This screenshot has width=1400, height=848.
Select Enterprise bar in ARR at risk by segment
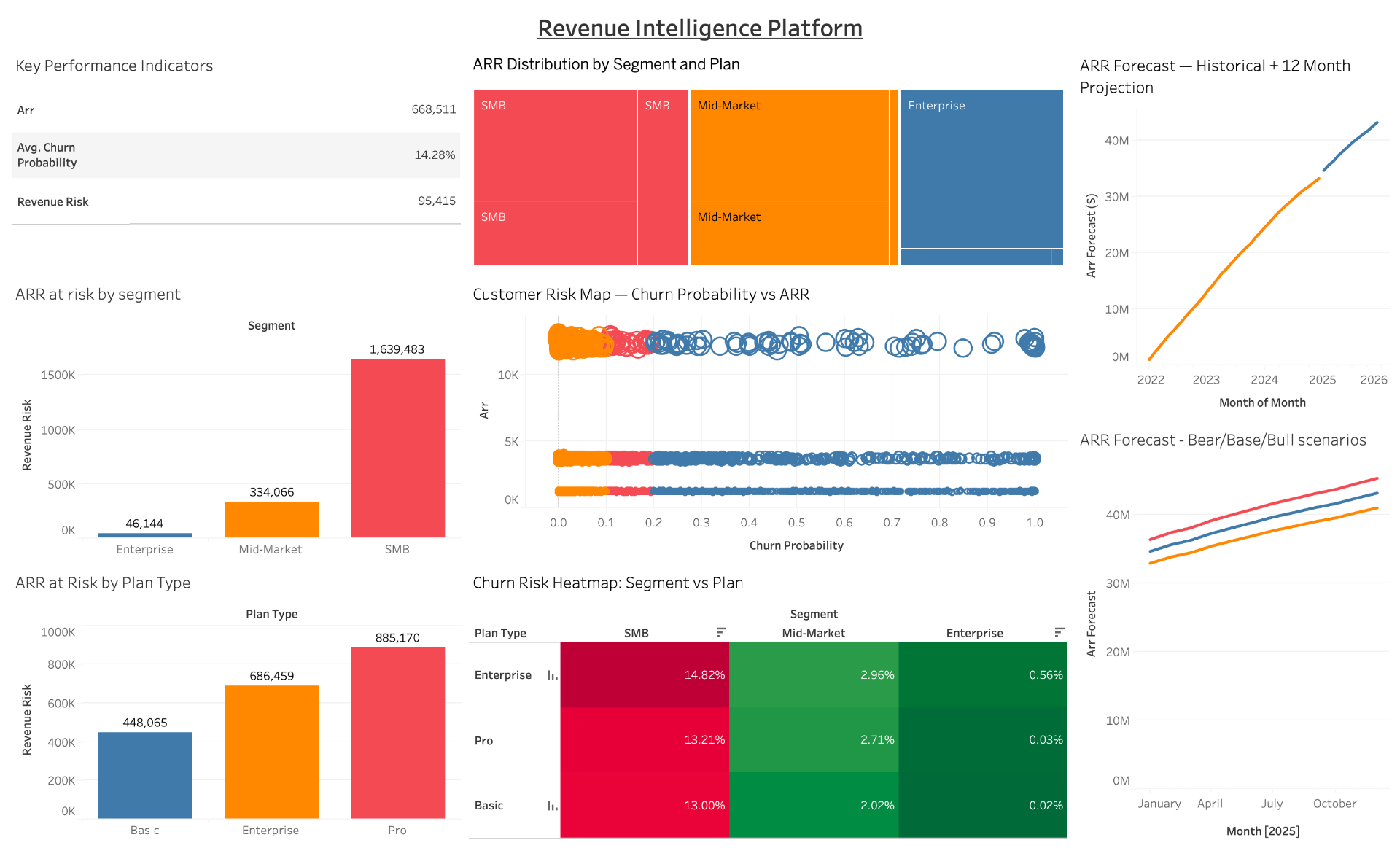point(145,535)
